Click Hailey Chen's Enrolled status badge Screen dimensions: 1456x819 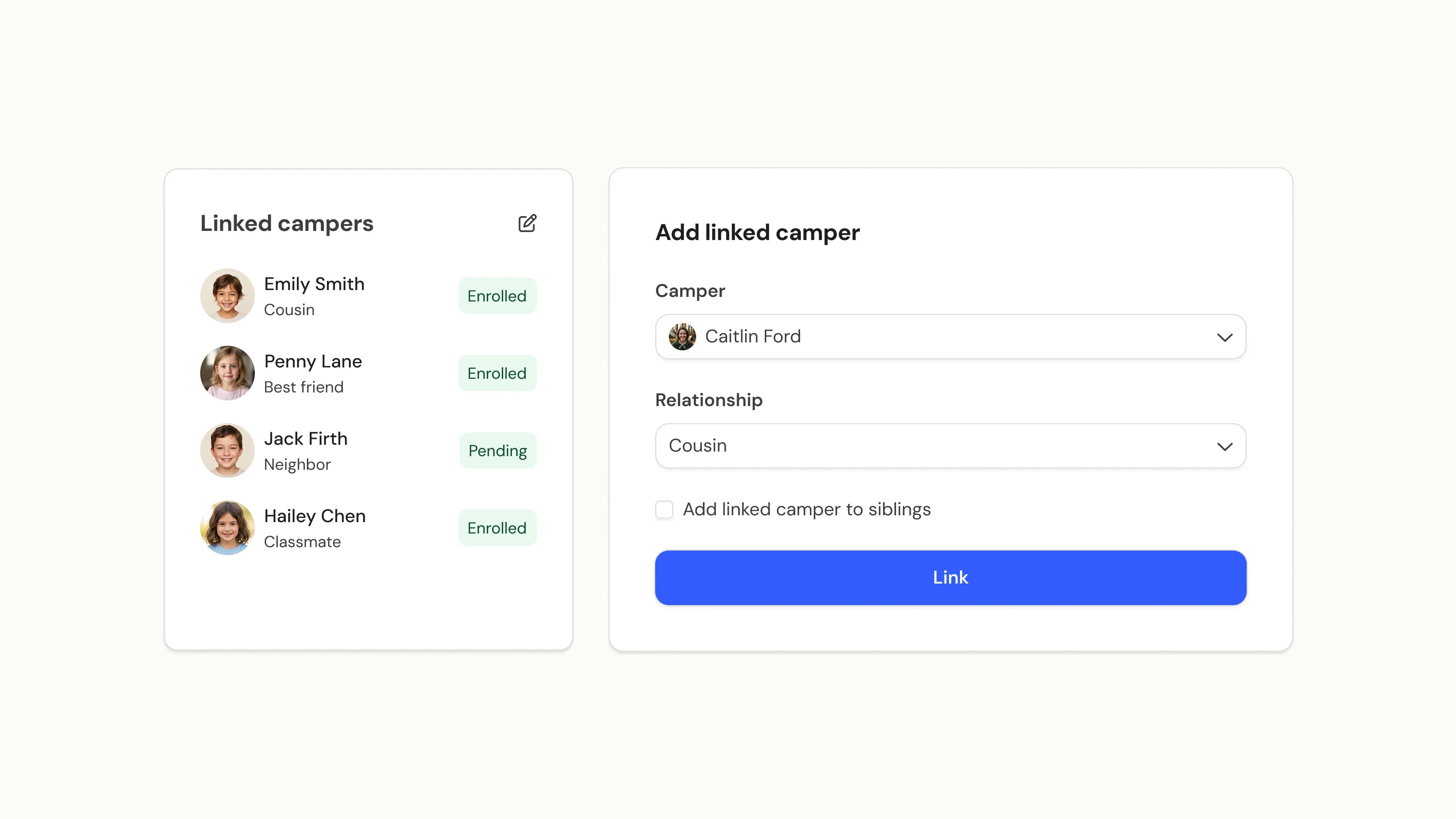[497, 528]
